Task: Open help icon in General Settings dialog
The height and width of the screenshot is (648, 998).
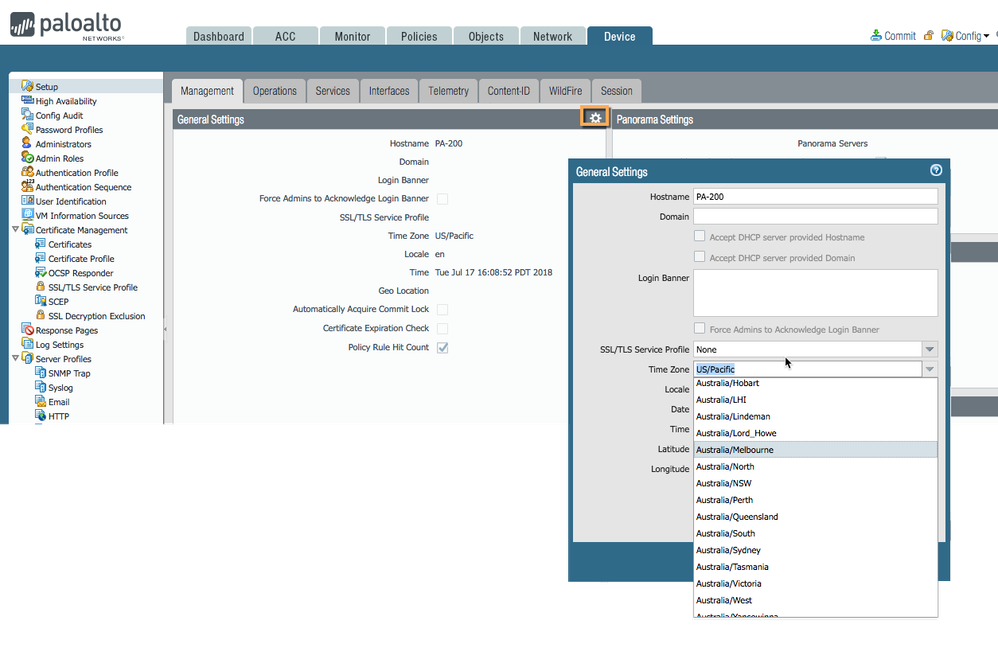Action: 936,170
